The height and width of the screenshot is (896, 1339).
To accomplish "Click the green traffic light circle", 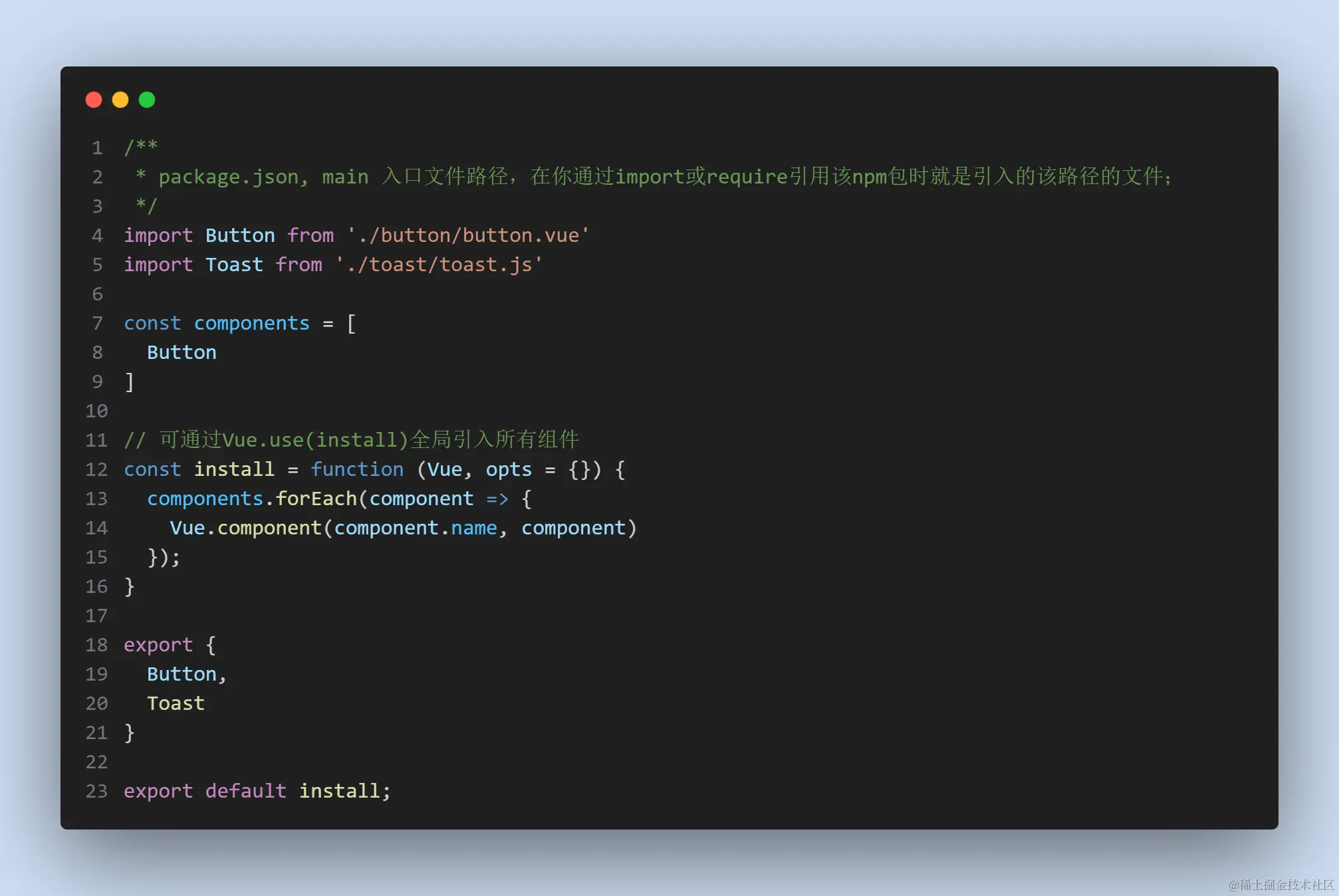I will click(147, 100).
